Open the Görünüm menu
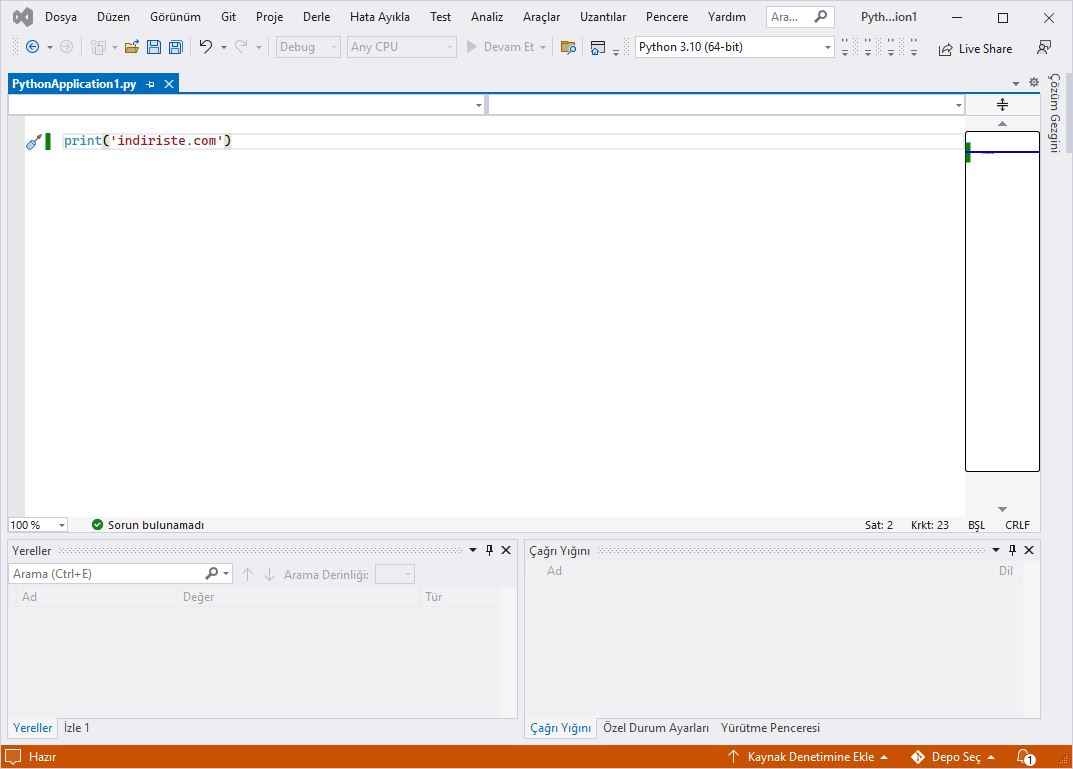This screenshot has width=1073, height=769. click(x=175, y=17)
